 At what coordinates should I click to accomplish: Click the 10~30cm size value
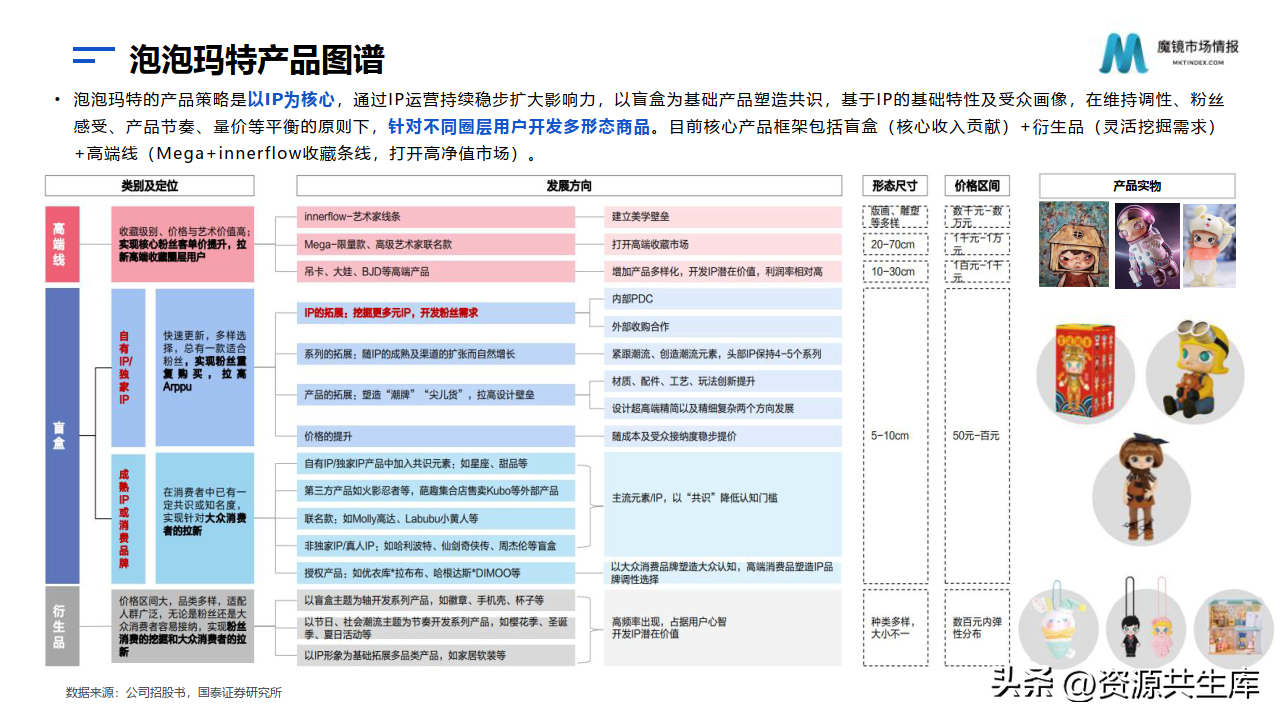point(894,271)
